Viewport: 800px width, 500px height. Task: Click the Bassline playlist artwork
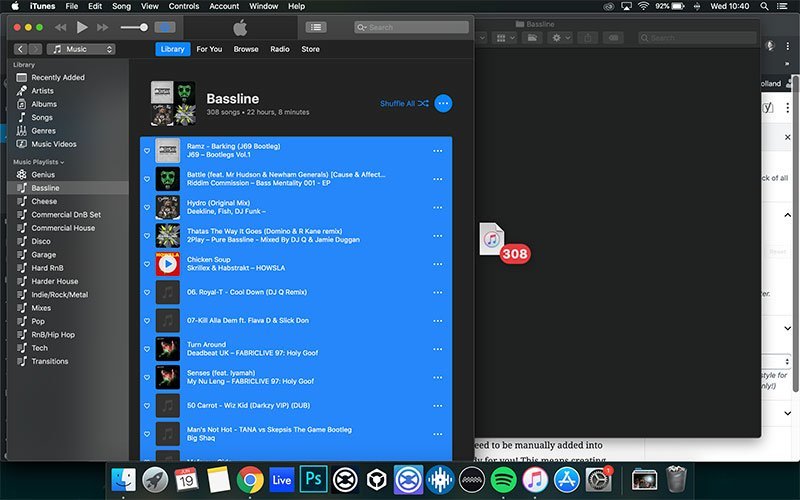(173, 104)
